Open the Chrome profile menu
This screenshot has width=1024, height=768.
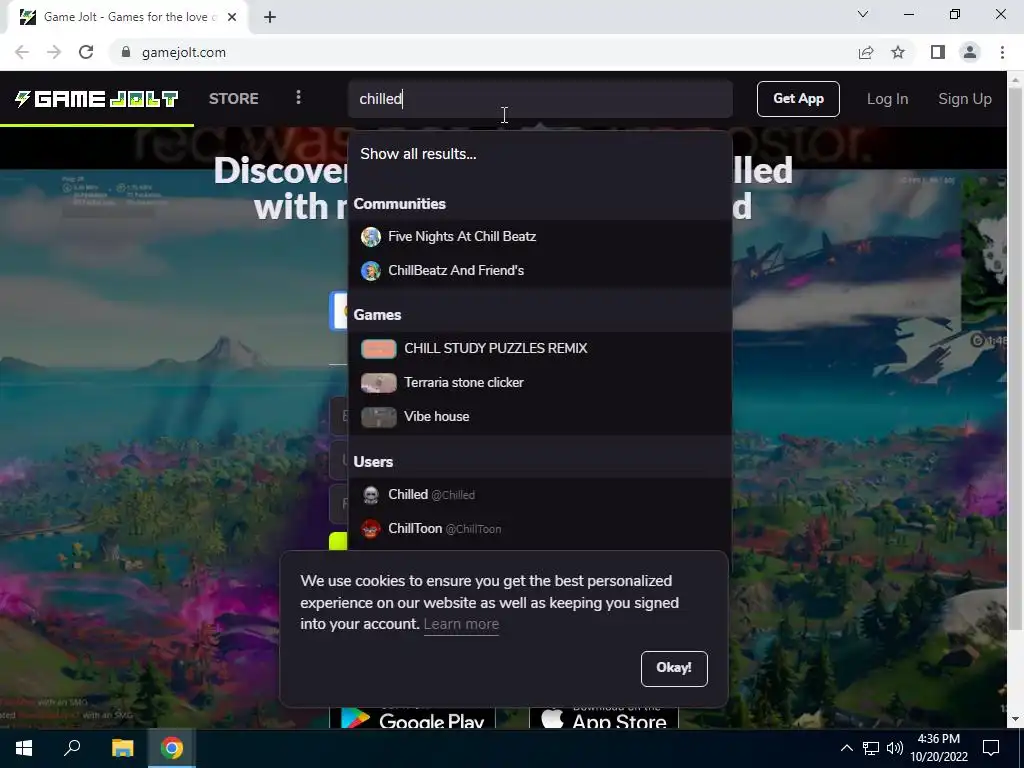pos(970,52)
